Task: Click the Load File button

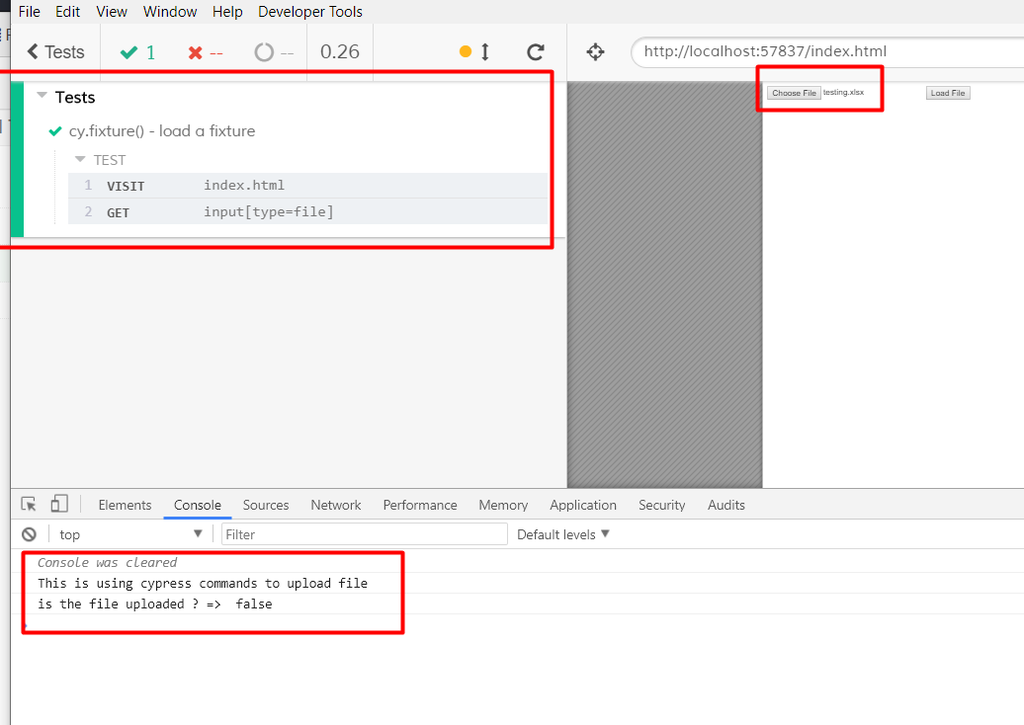Action: (948, 93)
